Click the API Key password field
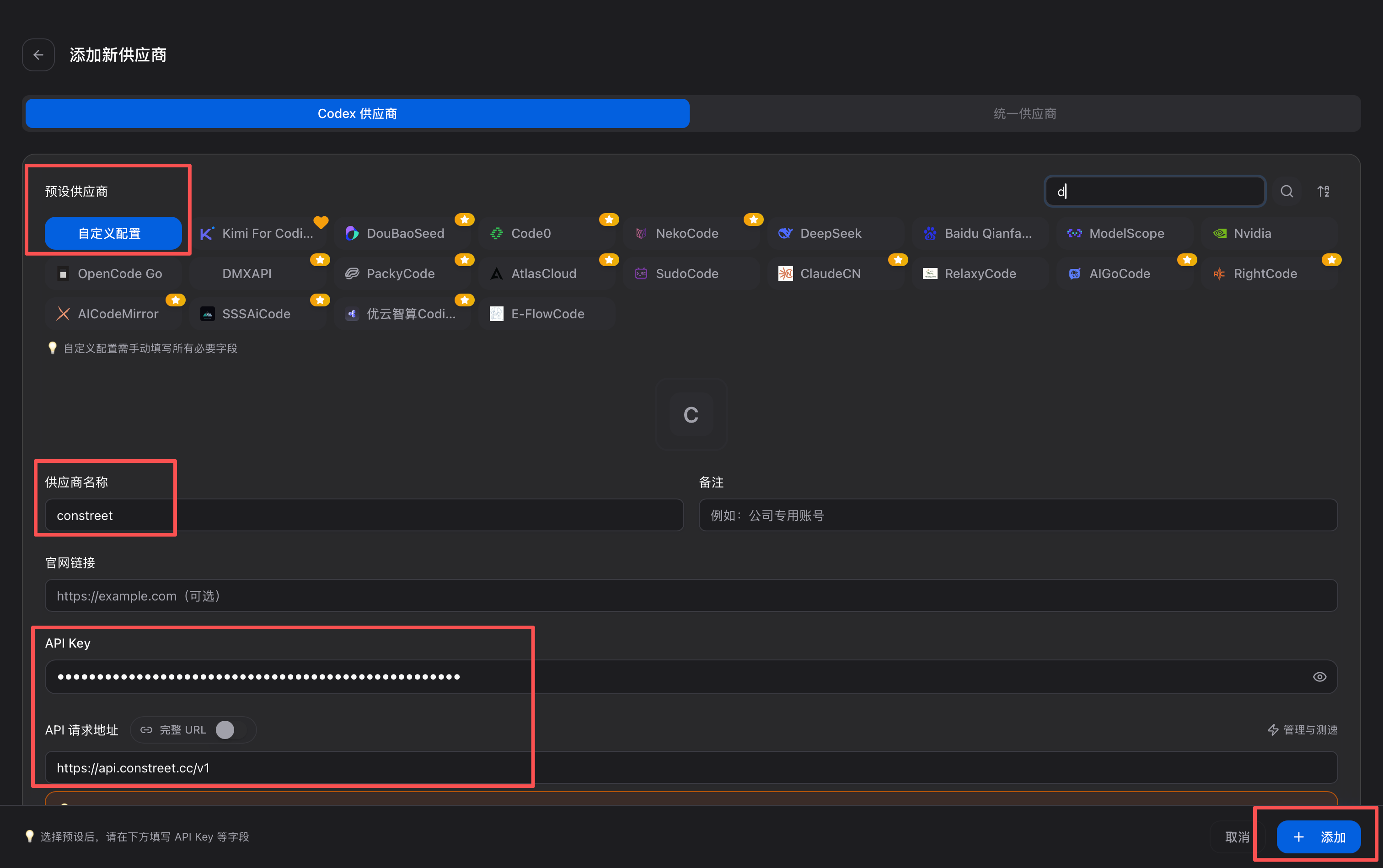 [691, 677]
